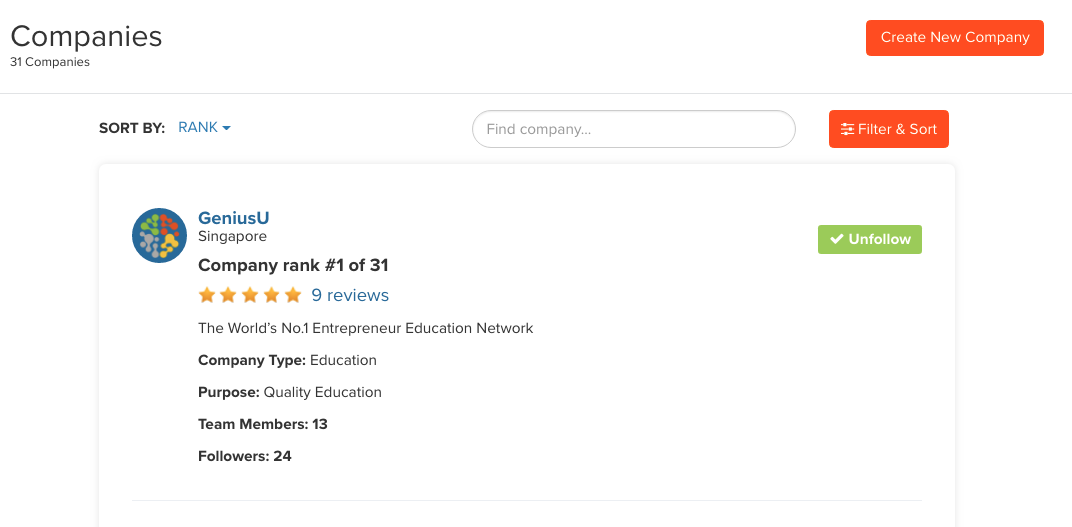Click the Create New Company button

point(954,38)
